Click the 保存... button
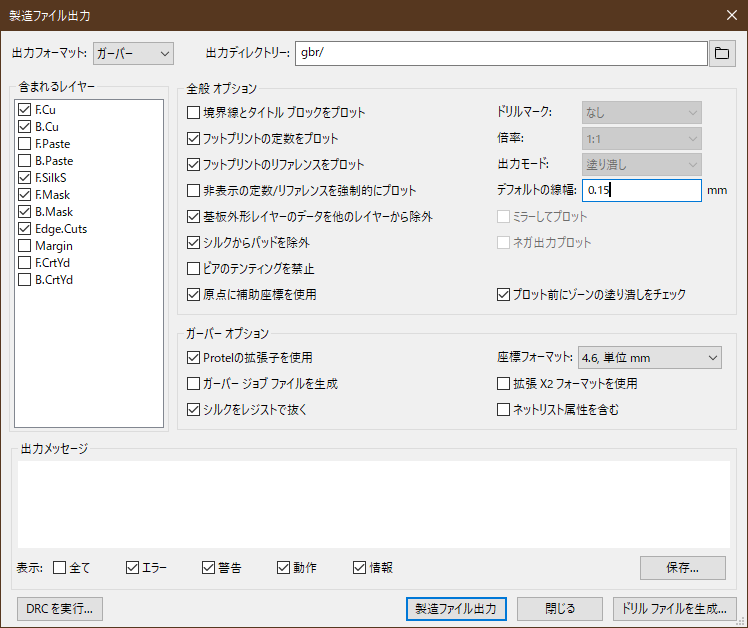This screenshot has width=748, height=628. [683, 568]
